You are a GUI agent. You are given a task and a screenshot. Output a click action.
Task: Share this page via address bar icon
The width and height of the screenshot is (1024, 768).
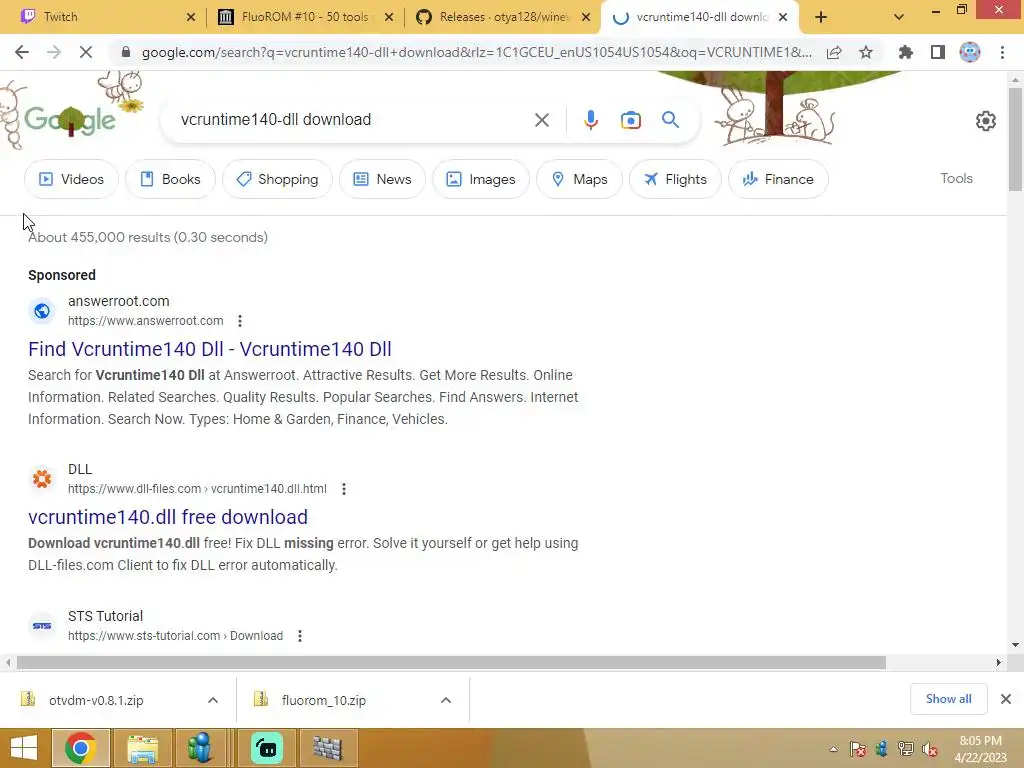[834, 53]
